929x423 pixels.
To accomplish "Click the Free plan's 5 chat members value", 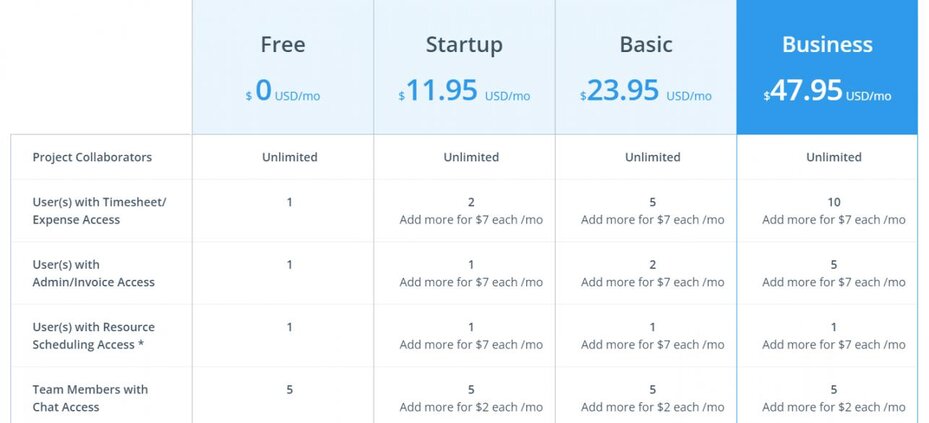I will (290, 390).
